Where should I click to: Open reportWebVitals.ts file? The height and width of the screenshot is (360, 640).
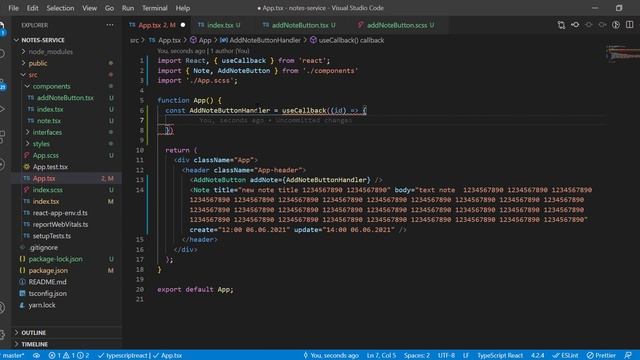(67, 224)
